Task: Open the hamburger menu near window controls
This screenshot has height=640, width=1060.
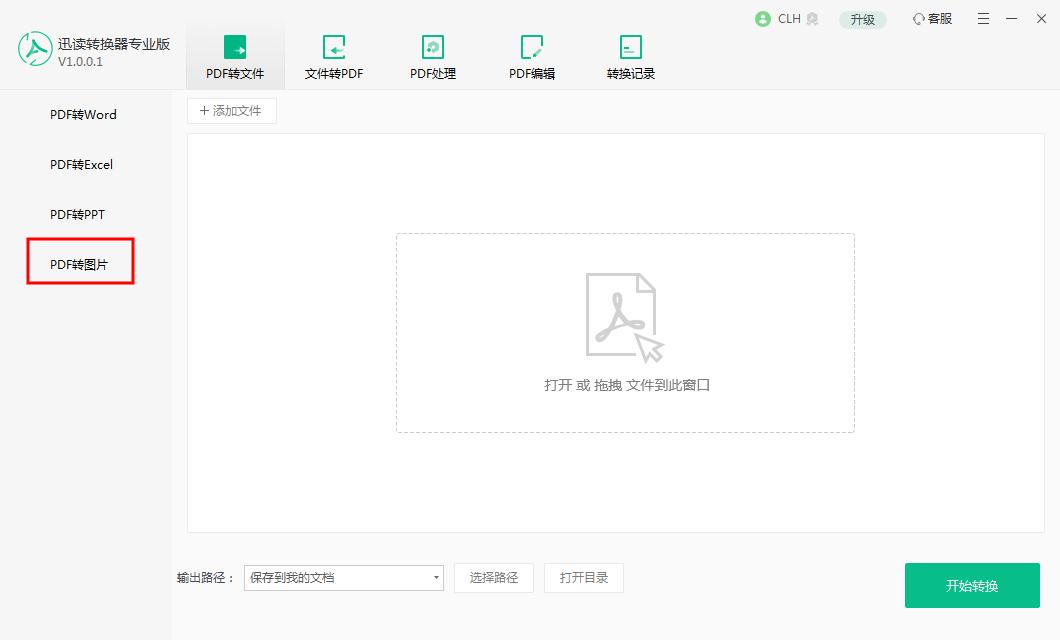Action: [x=983, y=18]
